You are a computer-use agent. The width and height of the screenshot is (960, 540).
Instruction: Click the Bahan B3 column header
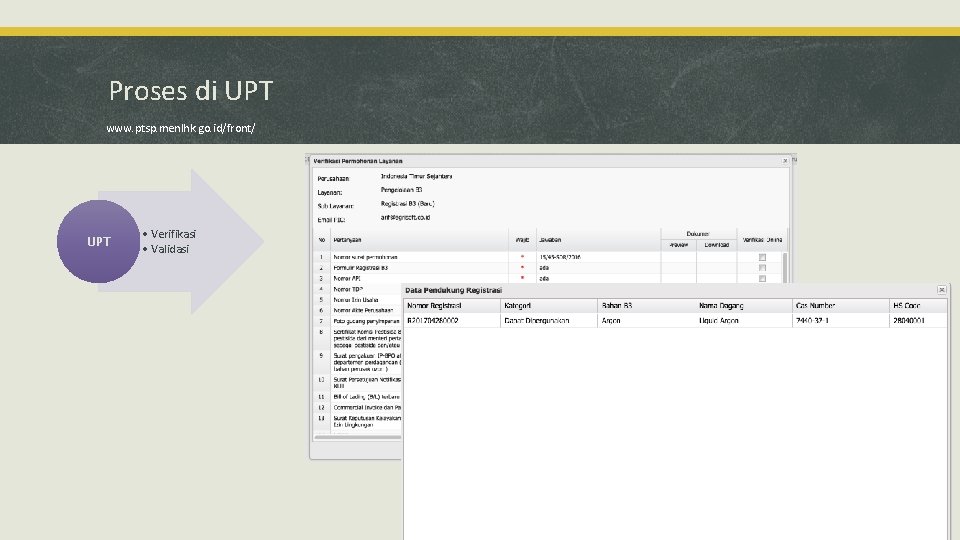tap(647, 306)
